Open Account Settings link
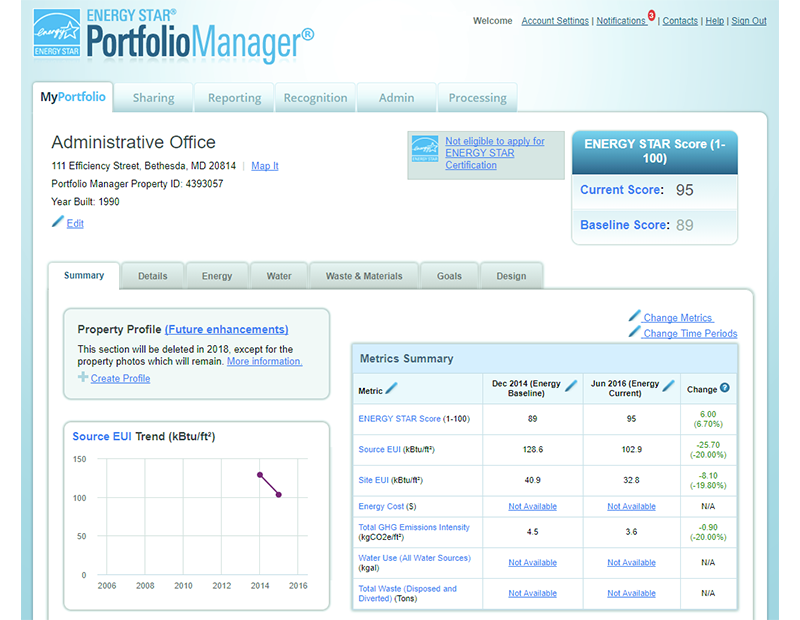The image size is (800, 620). point(555,21)
